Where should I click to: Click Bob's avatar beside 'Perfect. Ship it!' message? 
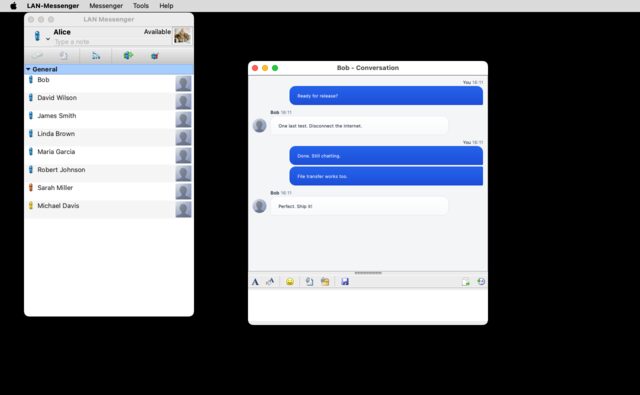(x=260, y=206)
